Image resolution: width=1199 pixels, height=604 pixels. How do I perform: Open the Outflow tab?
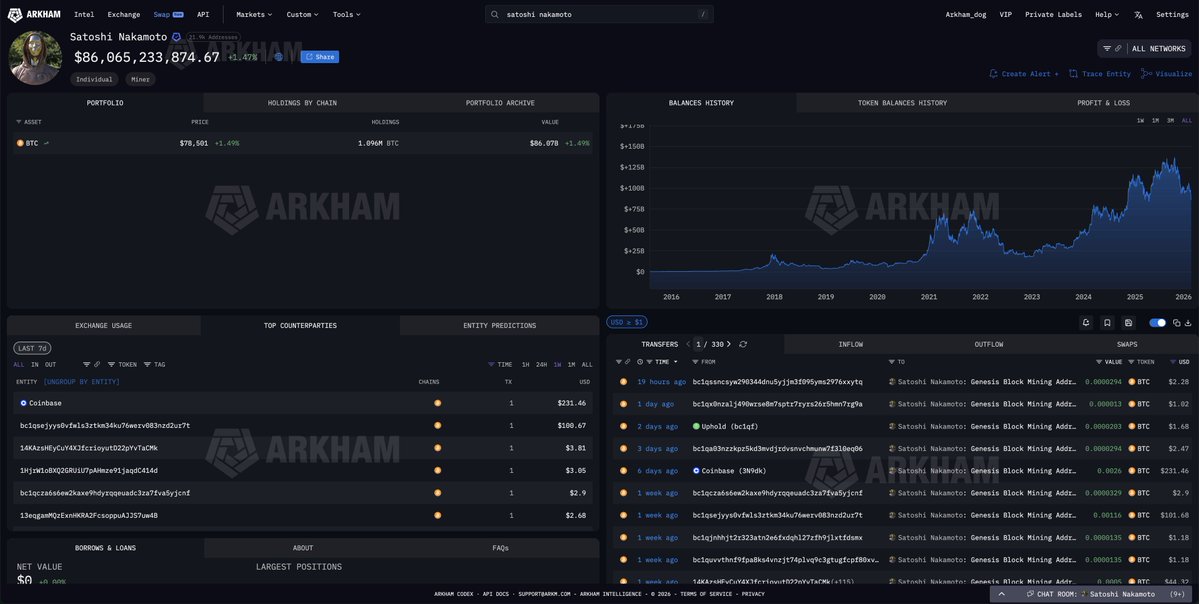tap(988, 345)
